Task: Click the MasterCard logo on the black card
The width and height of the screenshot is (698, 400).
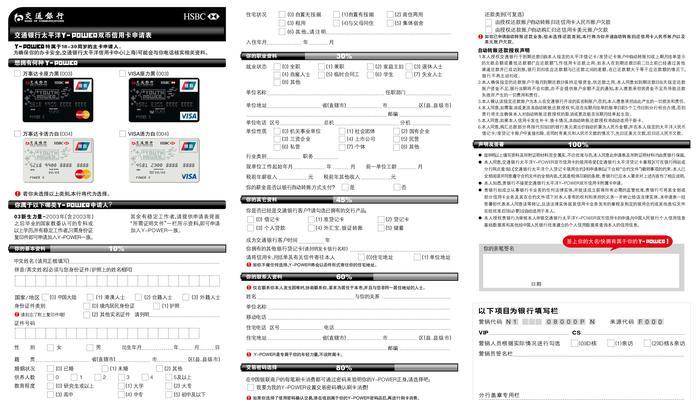Action: point(82,115)
